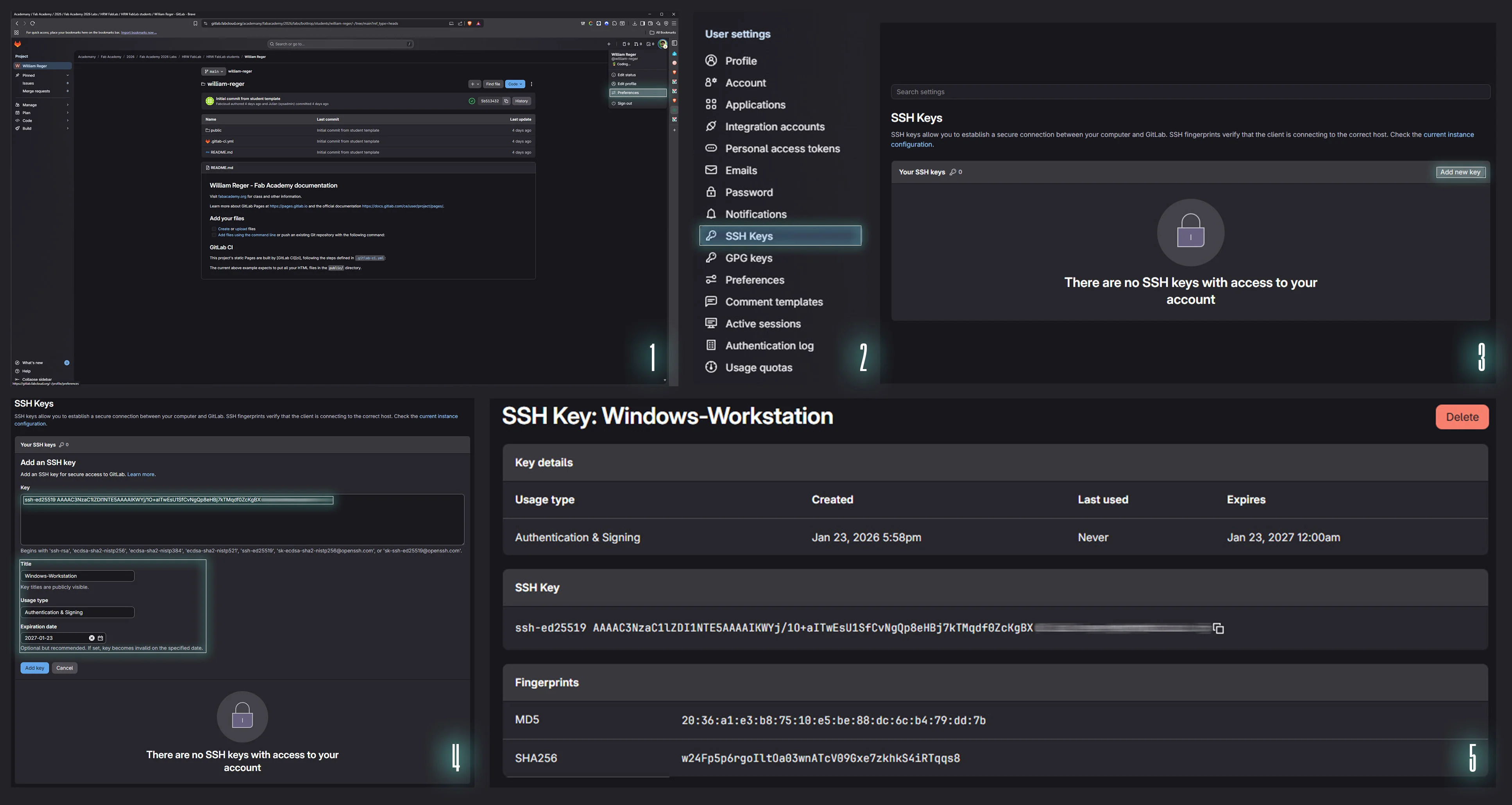Expand the blue Code clone dropdown
The width and height of the screenshot is (1512, 805).
514,84
